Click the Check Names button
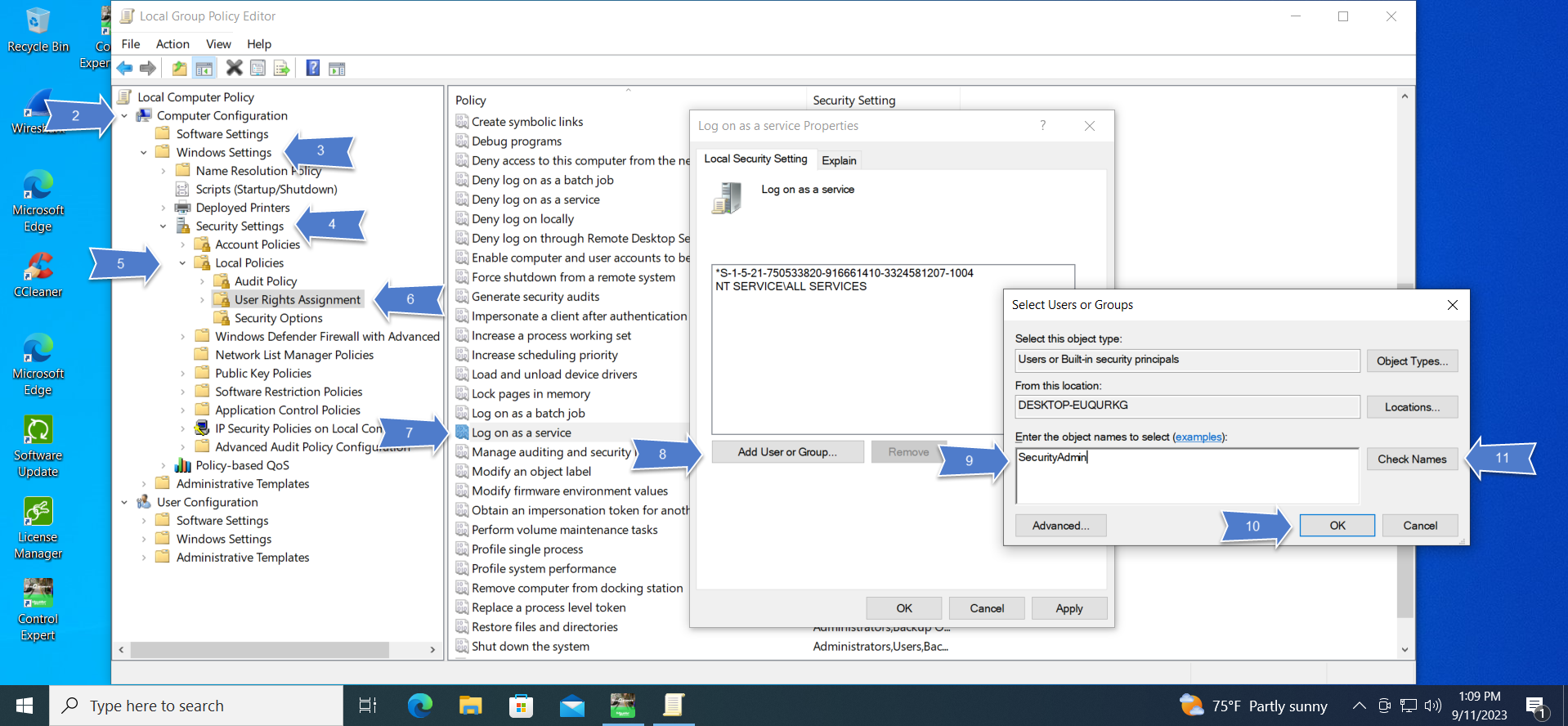 coord(1412,459)
